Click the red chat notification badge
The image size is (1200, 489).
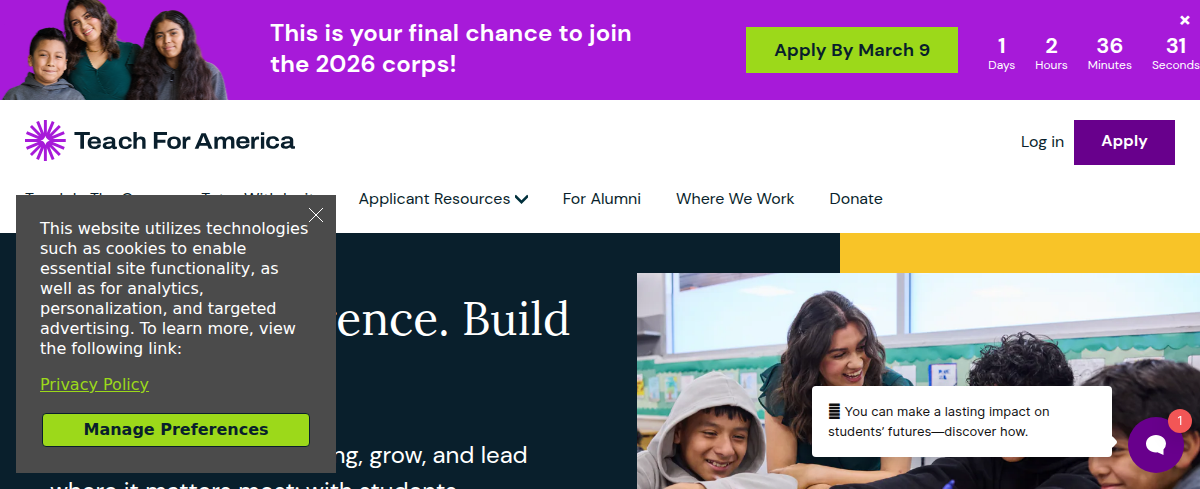pos(1179,421)
